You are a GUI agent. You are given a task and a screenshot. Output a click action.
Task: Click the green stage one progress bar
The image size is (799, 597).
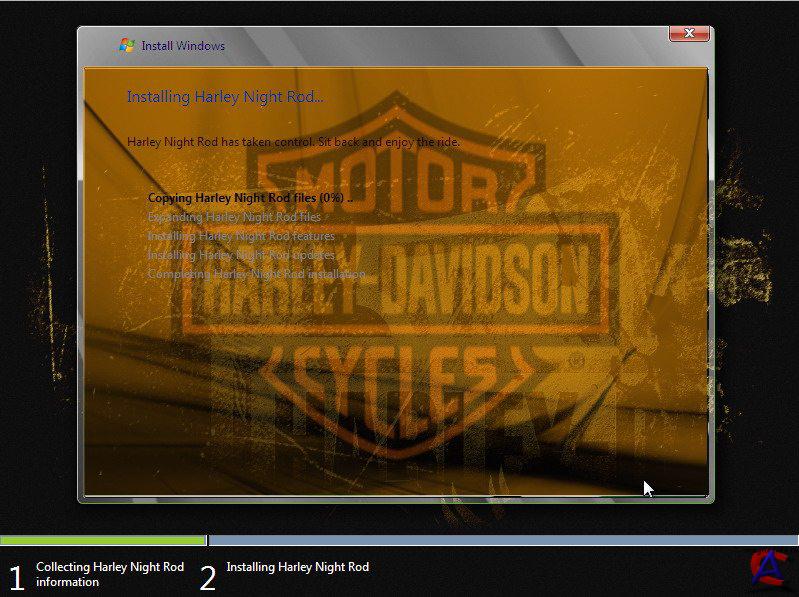103,540
